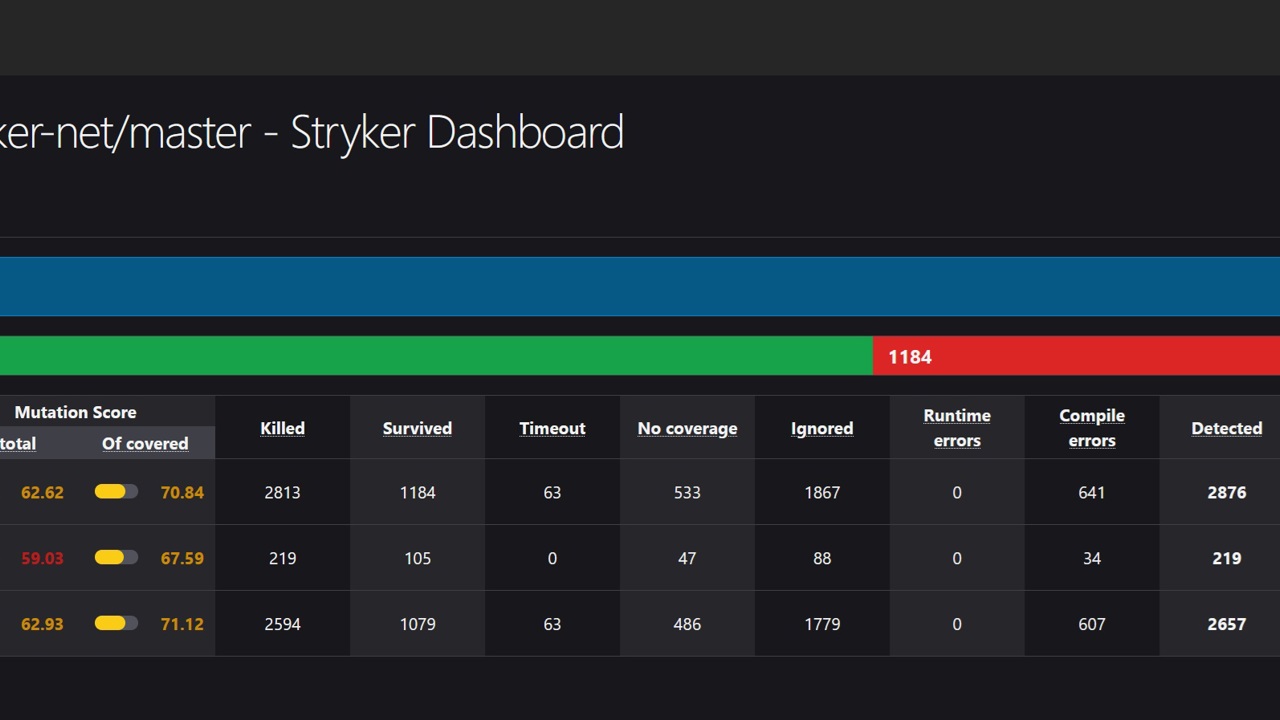Click score bar beside 67.59
1280x720 pixels.
116,557
